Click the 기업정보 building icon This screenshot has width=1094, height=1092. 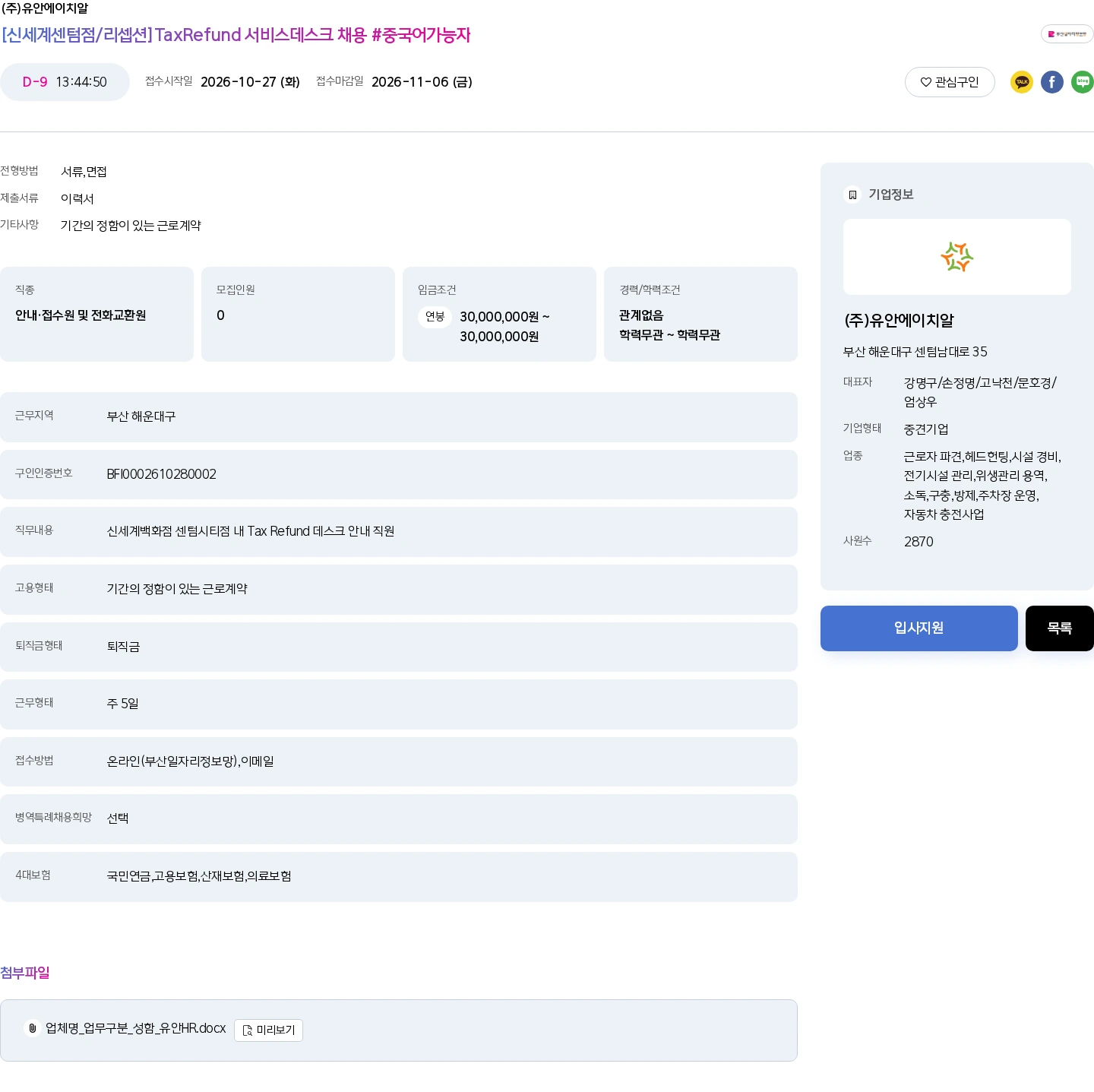852,195
